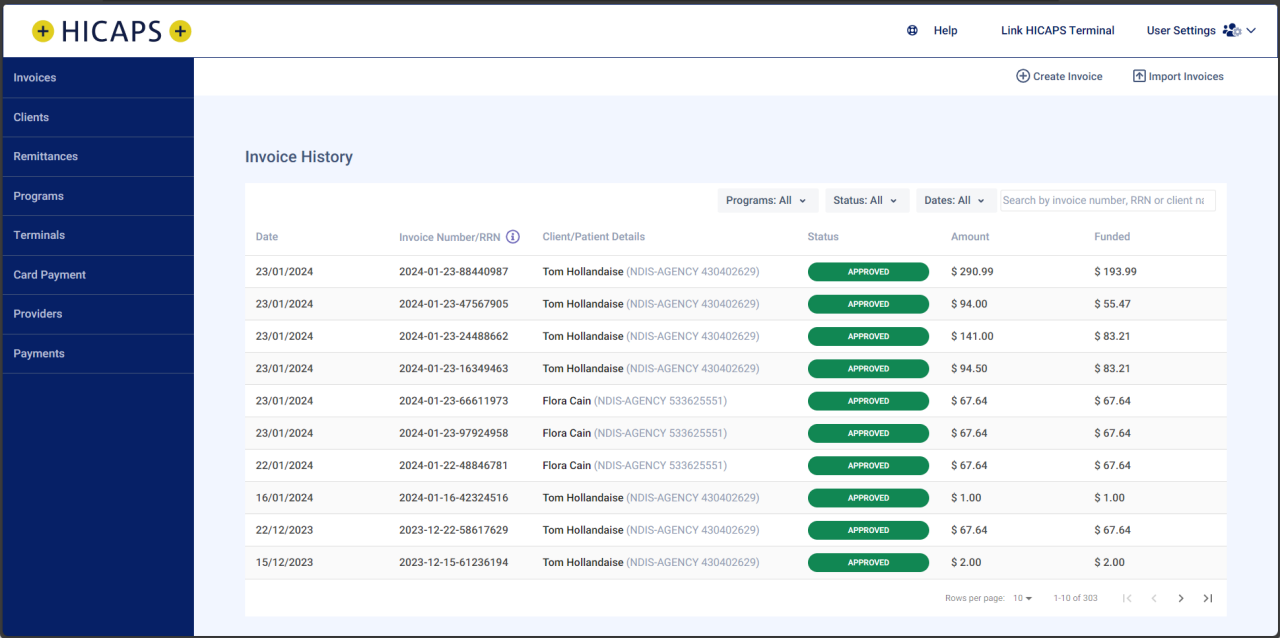This screenshot has height=638, width=1280.
Task: Select Clients from the navigation panel
Action: (31, 117)
